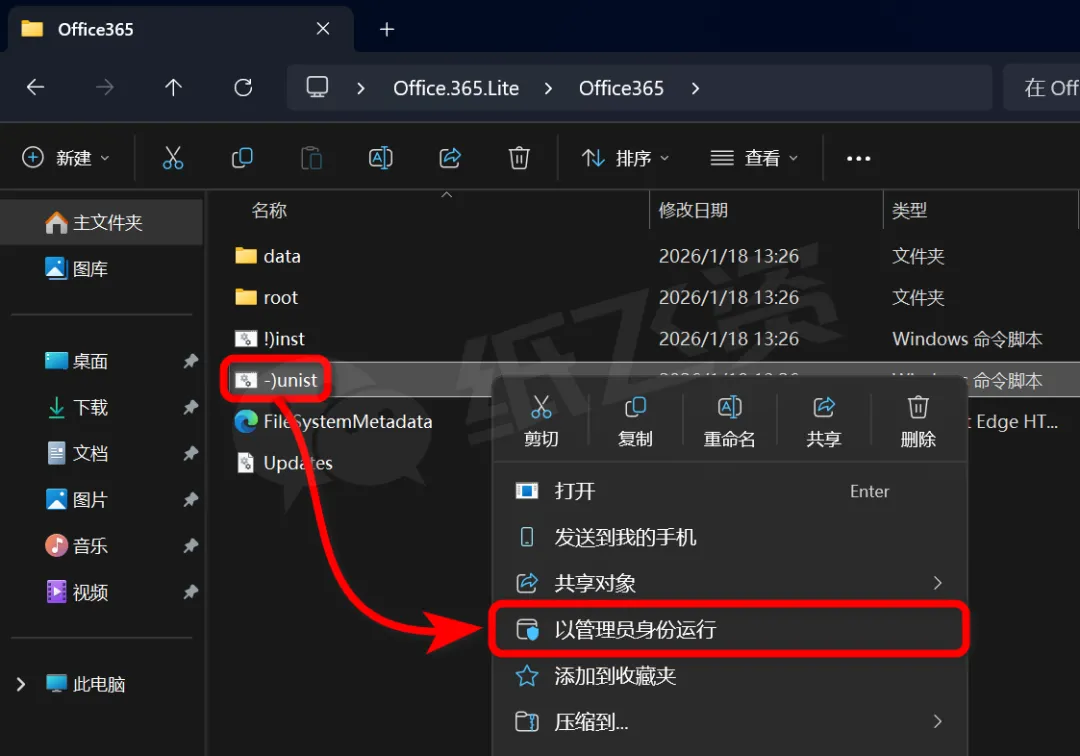Click 重命名 in the context menu
This screenshot has width=1080, height=756.
729,421
